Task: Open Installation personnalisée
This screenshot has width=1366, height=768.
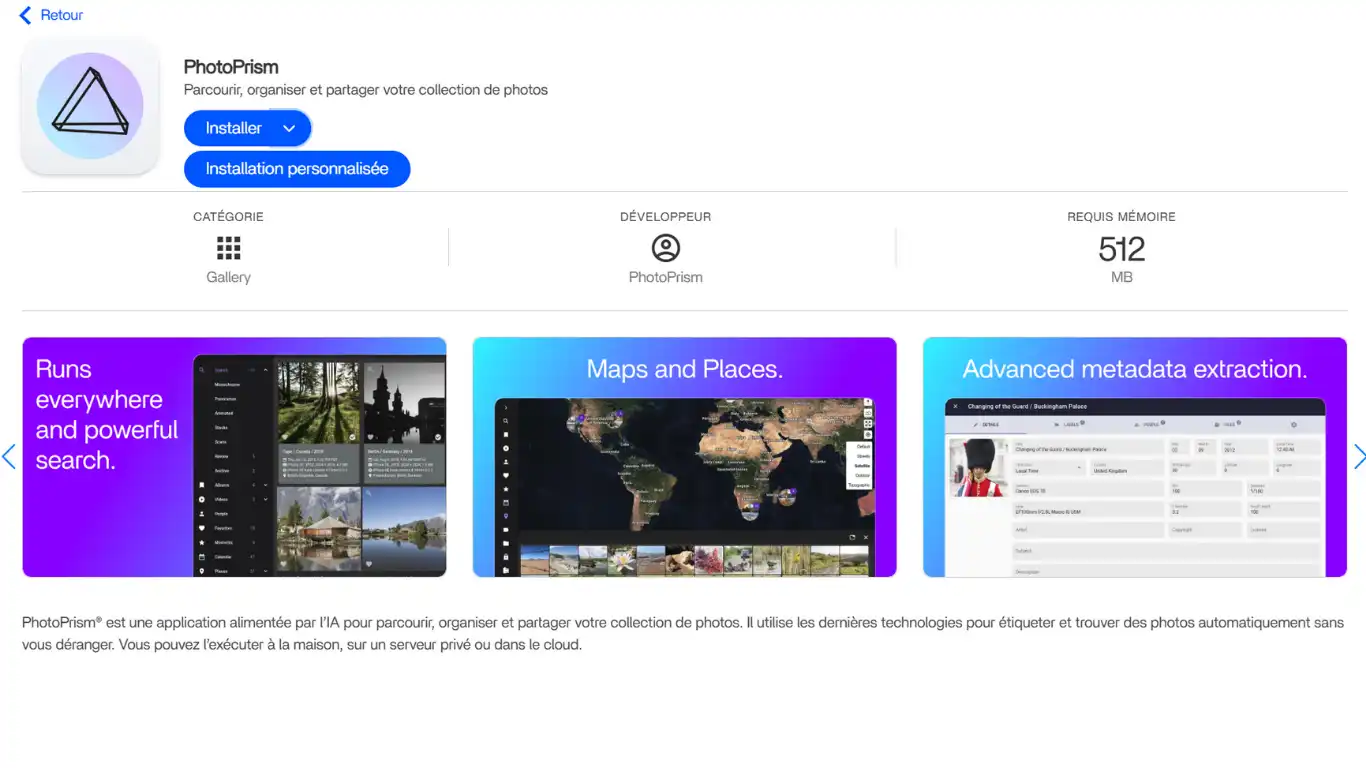Action: pyautogui.click(x=297, y=169)
